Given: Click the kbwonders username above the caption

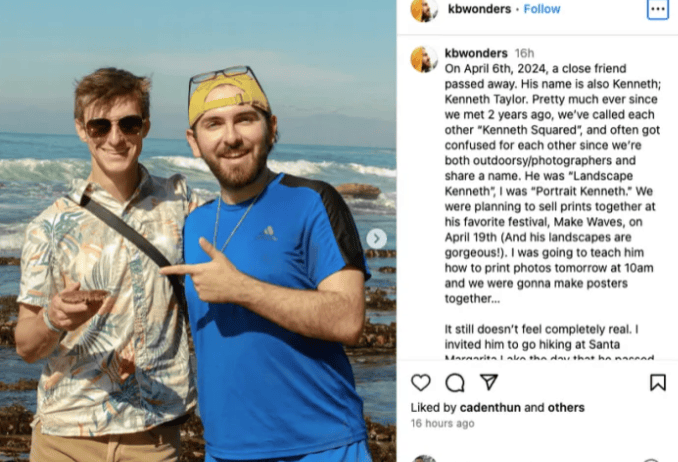Looking at the screenshot, I should (x=476, y=52).
